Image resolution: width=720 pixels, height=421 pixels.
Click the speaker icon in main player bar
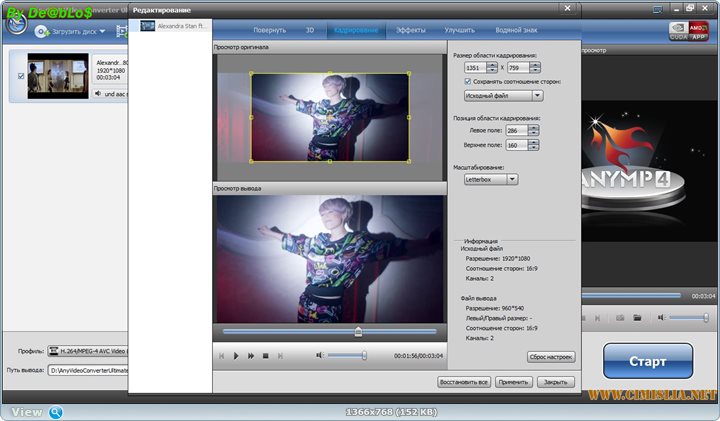click(661, 317)
